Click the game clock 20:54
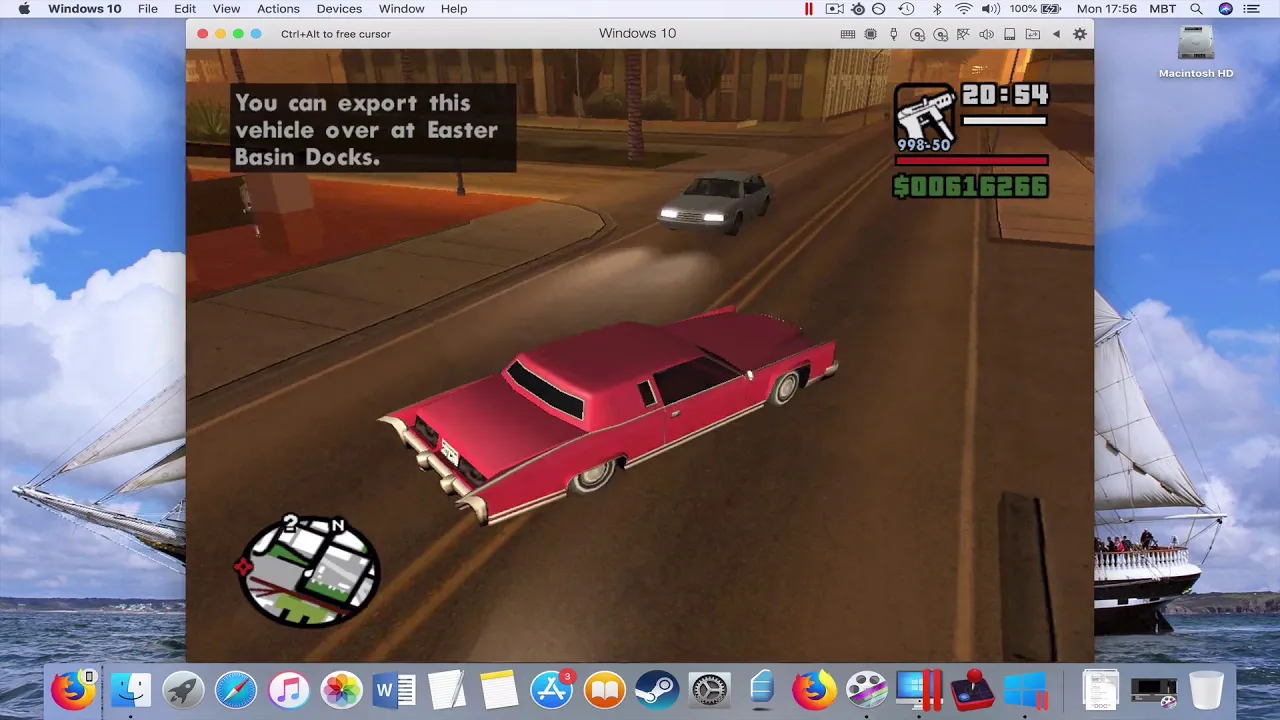1280x720 pixels. coord(1005,96)
